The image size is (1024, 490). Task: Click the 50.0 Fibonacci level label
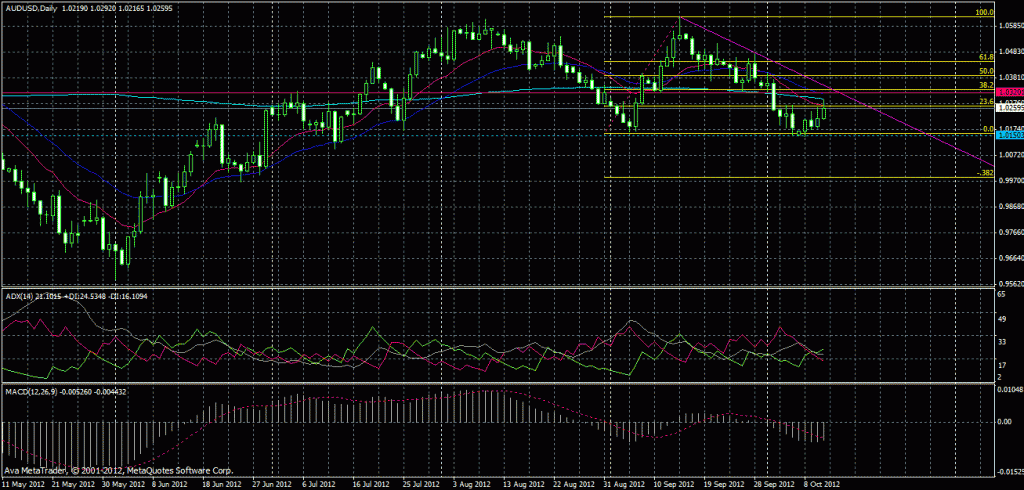pos(985,72)
